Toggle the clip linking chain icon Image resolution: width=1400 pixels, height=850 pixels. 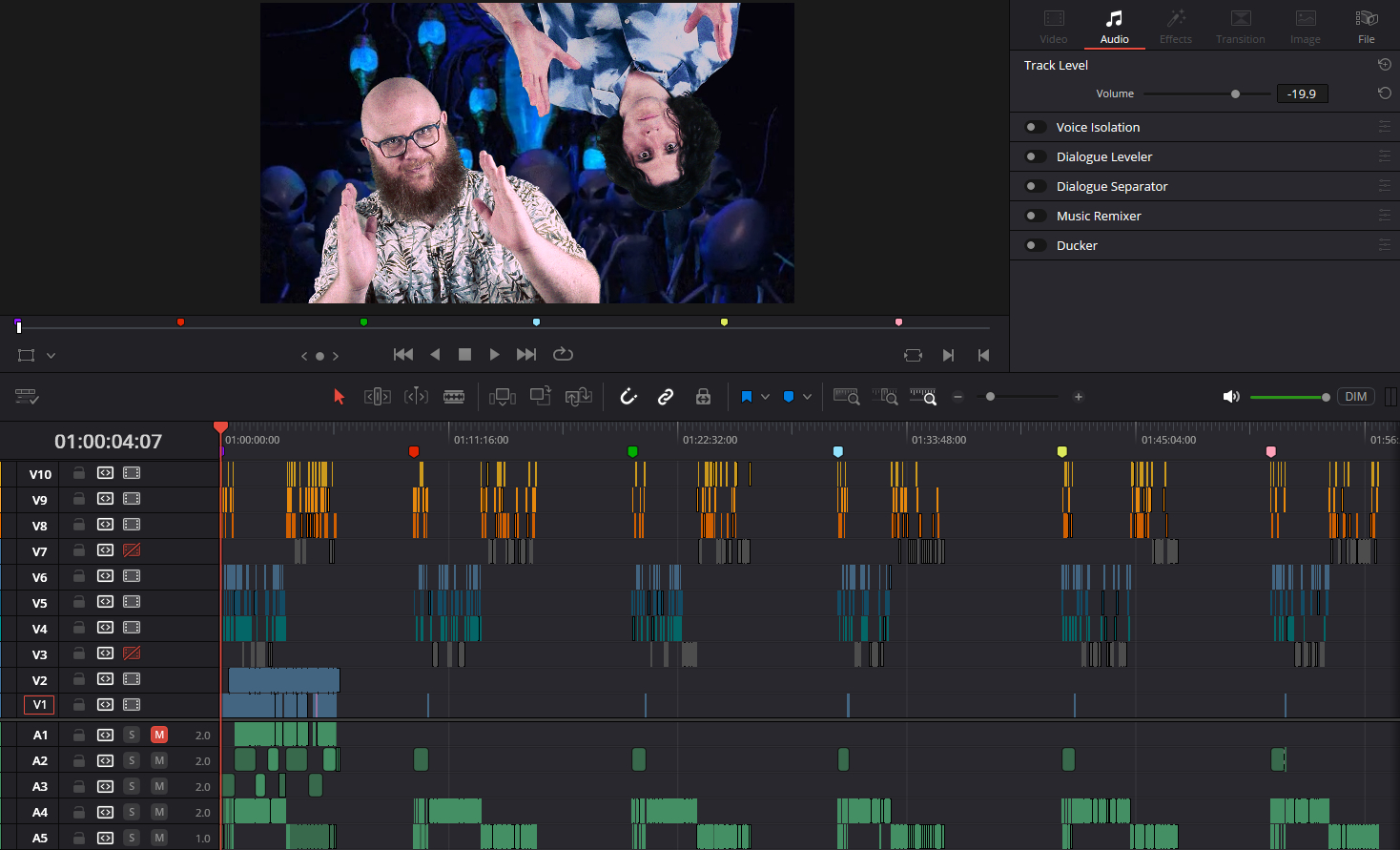point(666,397)
